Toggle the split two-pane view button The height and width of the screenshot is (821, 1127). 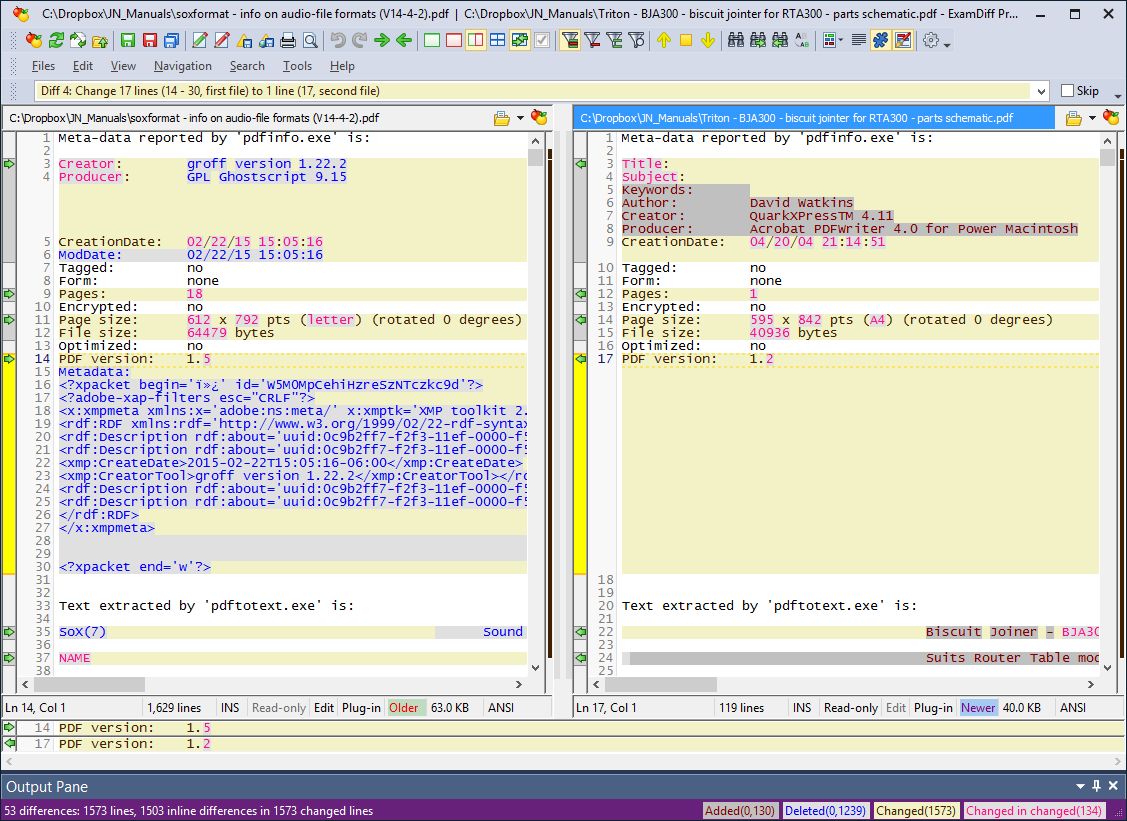476,40
